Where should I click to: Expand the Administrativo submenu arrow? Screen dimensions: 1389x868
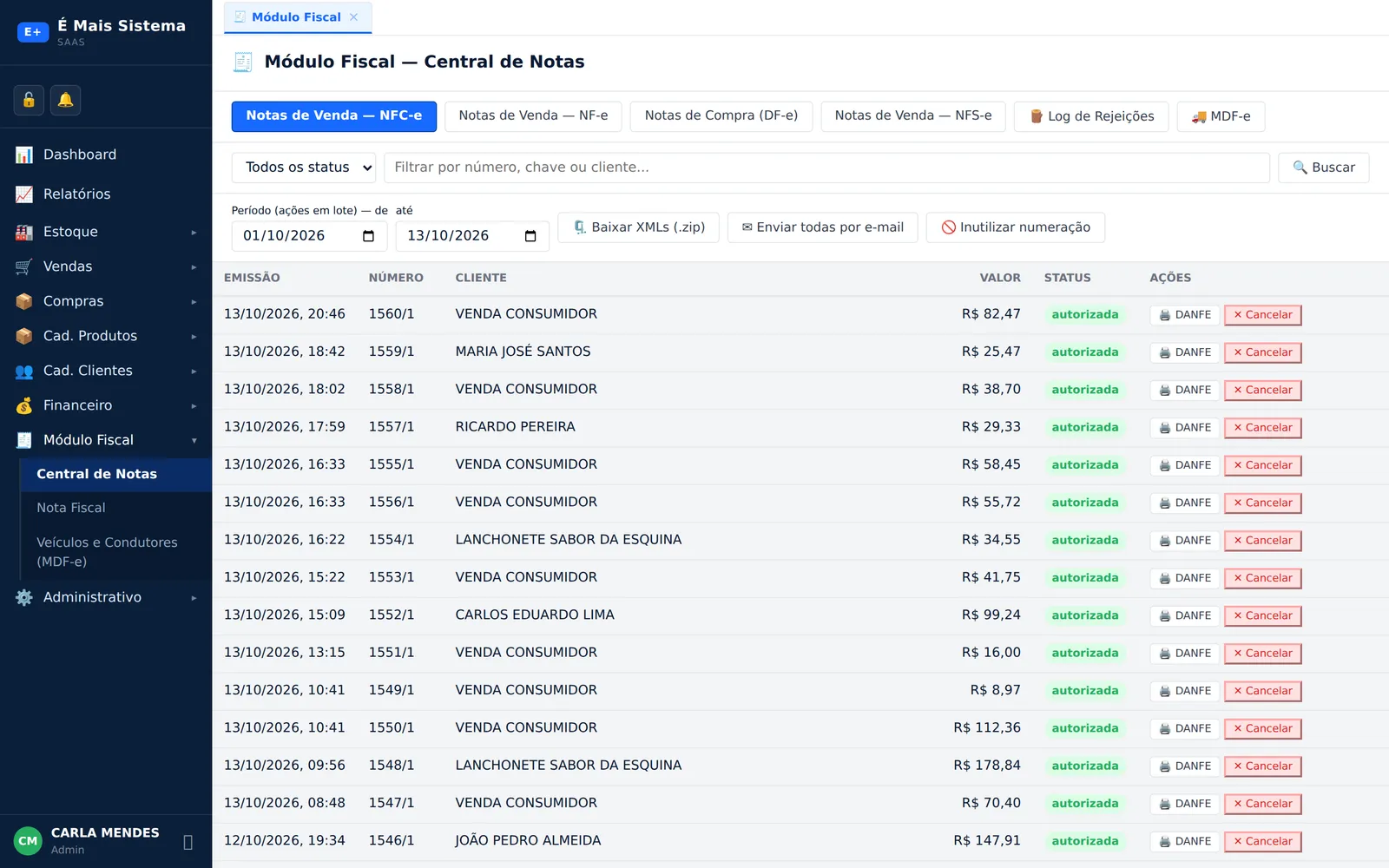point(194,598)
